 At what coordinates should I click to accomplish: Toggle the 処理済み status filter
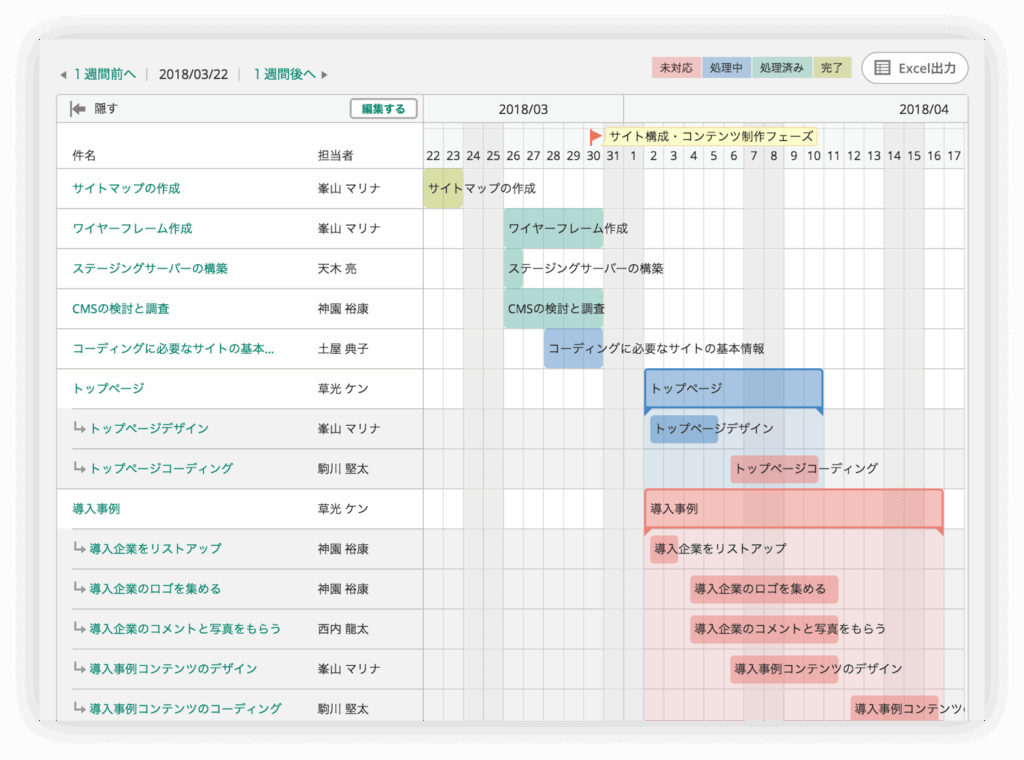[x=782, y=68]
